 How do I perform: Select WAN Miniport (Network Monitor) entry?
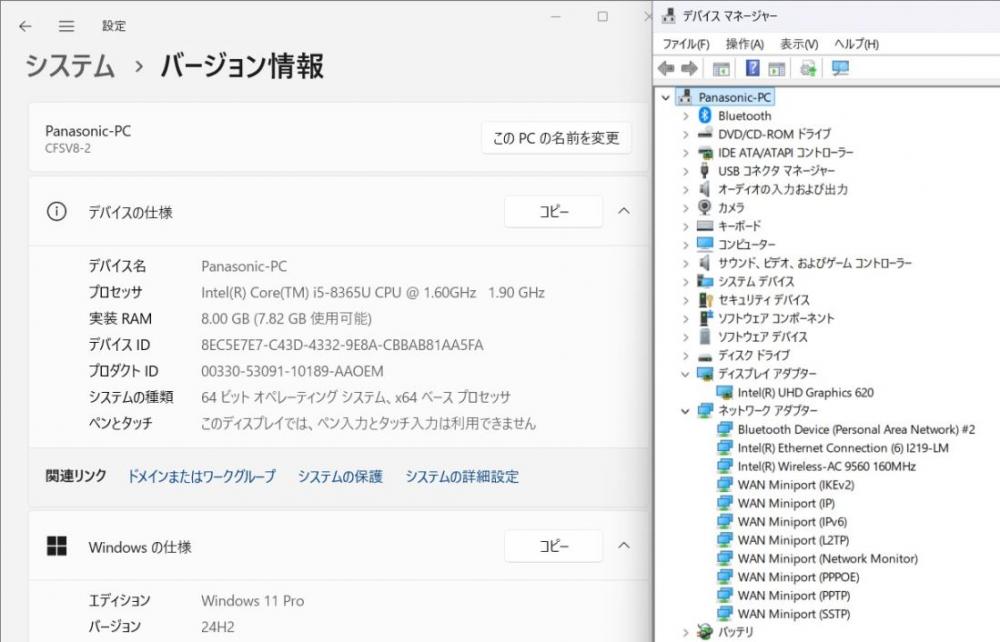828,558
